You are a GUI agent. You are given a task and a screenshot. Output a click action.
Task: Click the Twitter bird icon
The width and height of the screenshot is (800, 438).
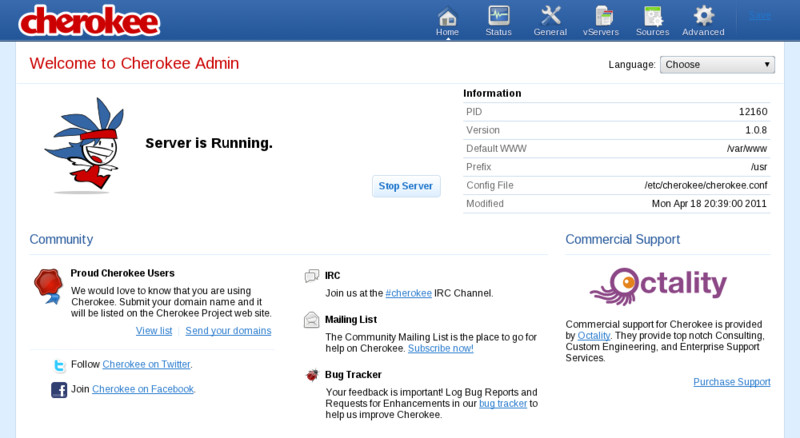(59, 365)
